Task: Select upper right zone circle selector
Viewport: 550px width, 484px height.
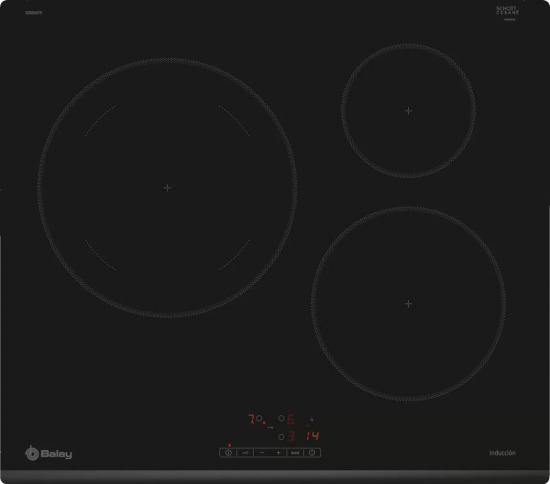Action: pyautogui.click(x=281, y=418)
